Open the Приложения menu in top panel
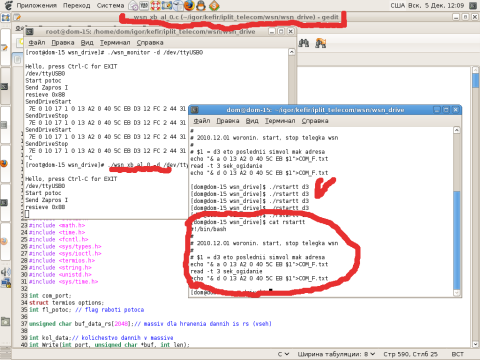Viewport: 480px width, 360px height. tap(36, 5)
